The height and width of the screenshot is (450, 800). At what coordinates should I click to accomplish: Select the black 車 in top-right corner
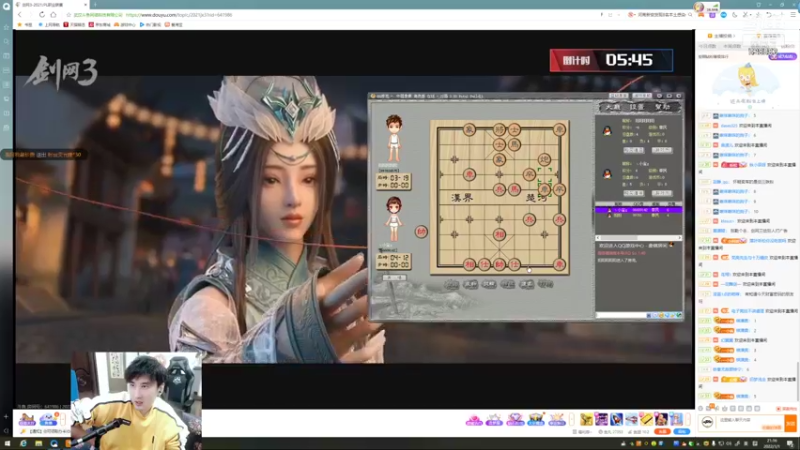pos(559,130)
